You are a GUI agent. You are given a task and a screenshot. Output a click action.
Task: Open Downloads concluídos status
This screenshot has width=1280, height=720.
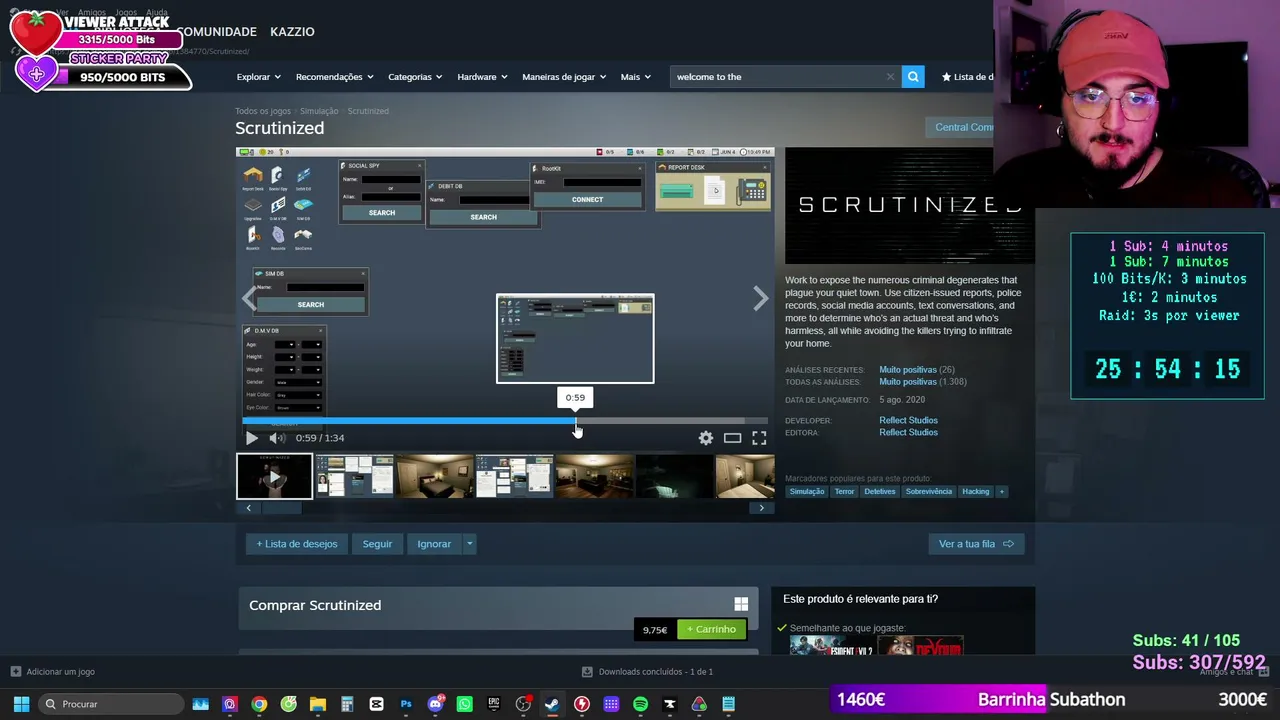coord(648,672)
